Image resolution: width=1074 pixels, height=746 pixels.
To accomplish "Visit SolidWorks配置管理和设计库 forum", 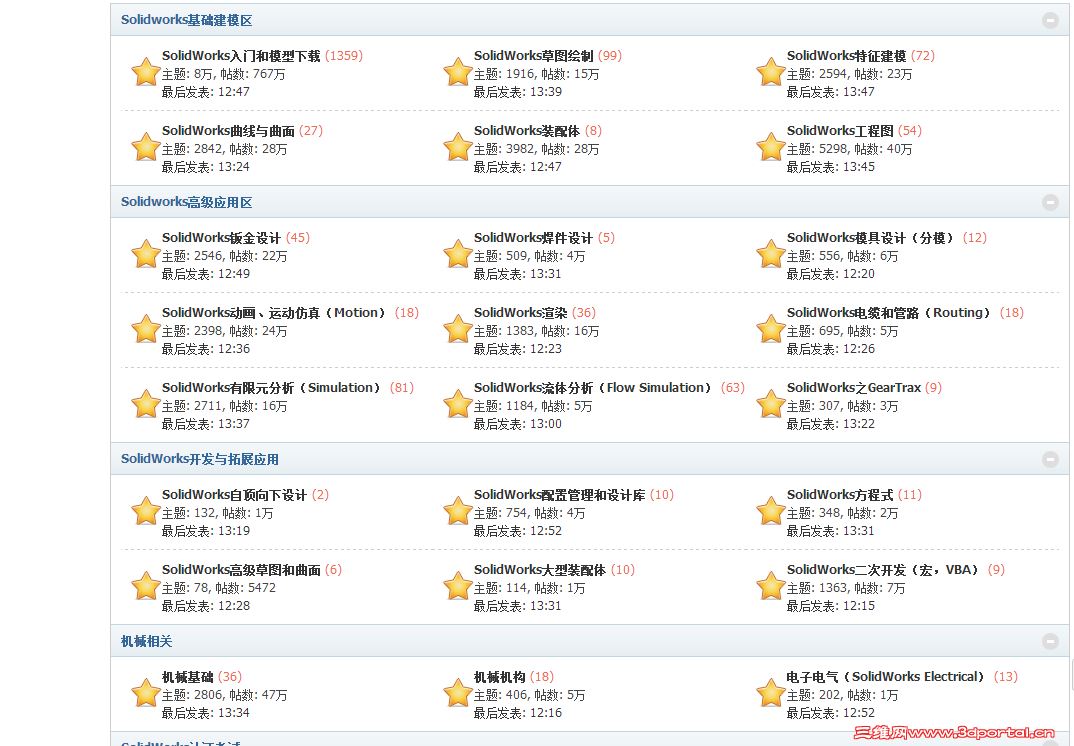I will [560, 494].
